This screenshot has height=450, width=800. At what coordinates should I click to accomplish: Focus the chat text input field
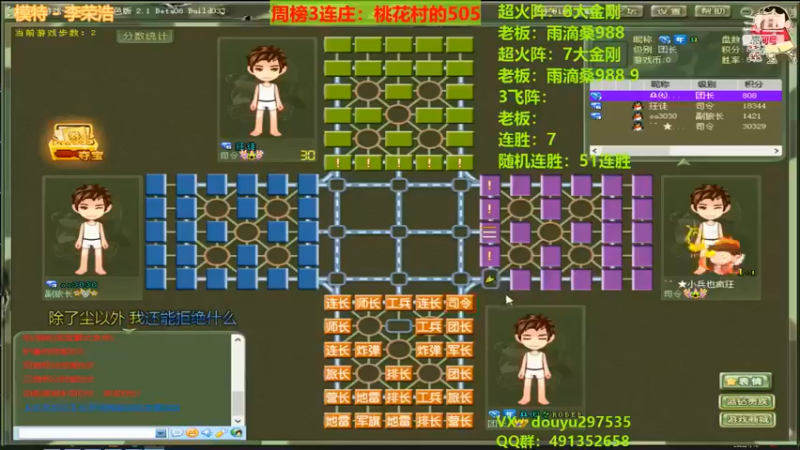[x=86, y=433]
